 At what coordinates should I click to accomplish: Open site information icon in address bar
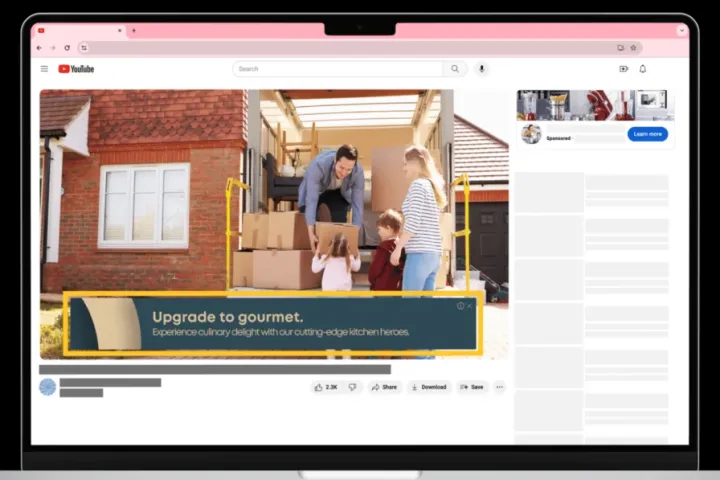tap(84, 48)
